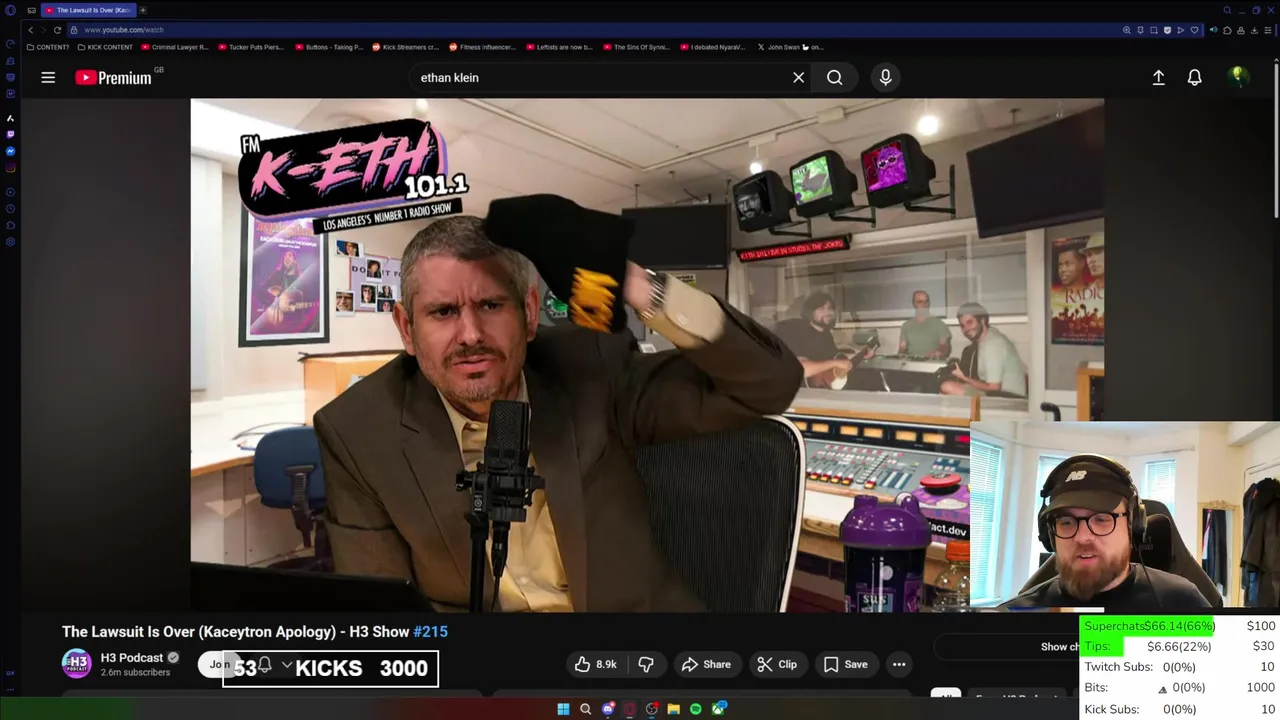Bookmark the page with the heart icon
Image resolution: width=1280 pixels, height=720 pixels.
coord(1194,30)
